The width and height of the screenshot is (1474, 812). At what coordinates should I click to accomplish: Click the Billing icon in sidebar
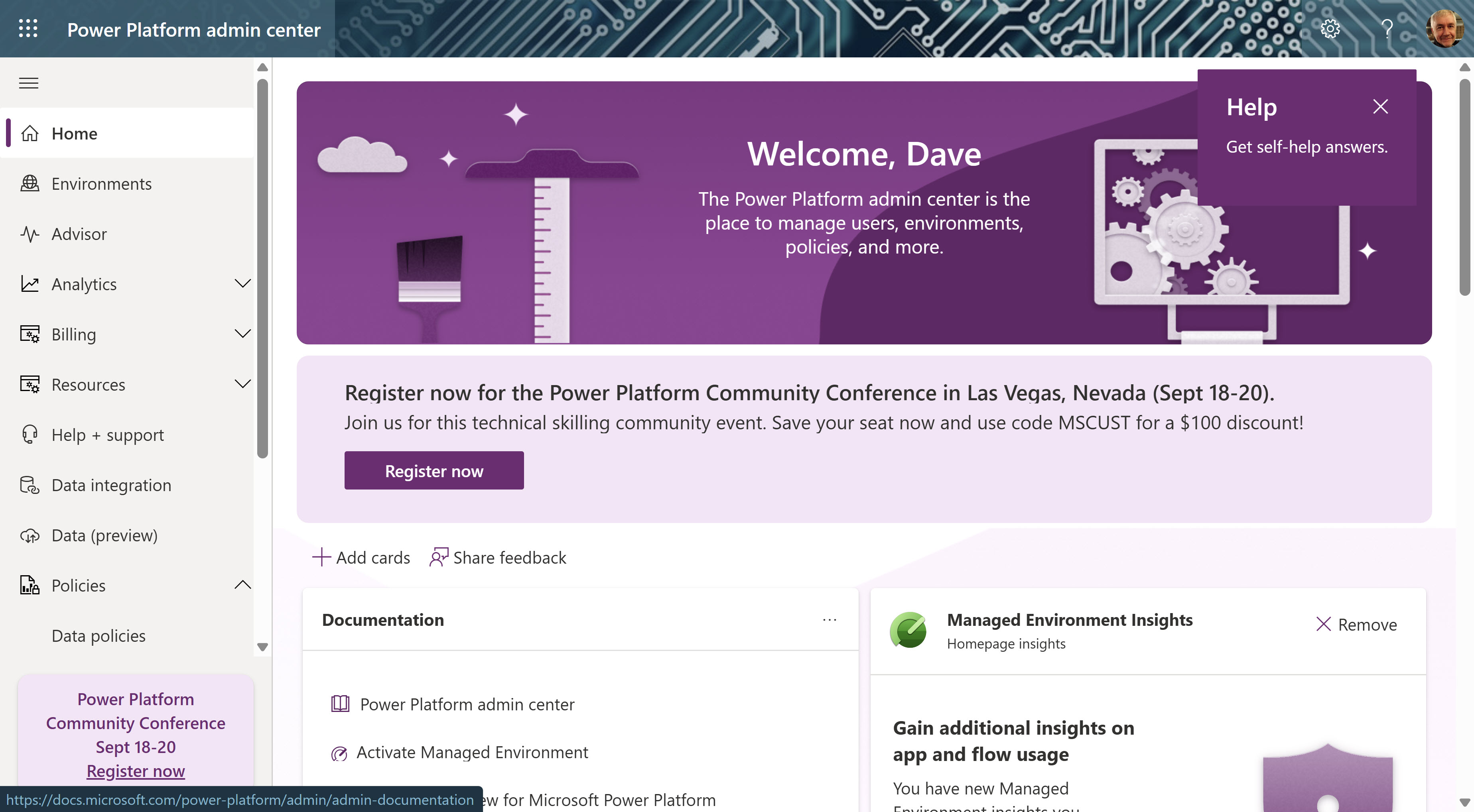coord(30,334)
